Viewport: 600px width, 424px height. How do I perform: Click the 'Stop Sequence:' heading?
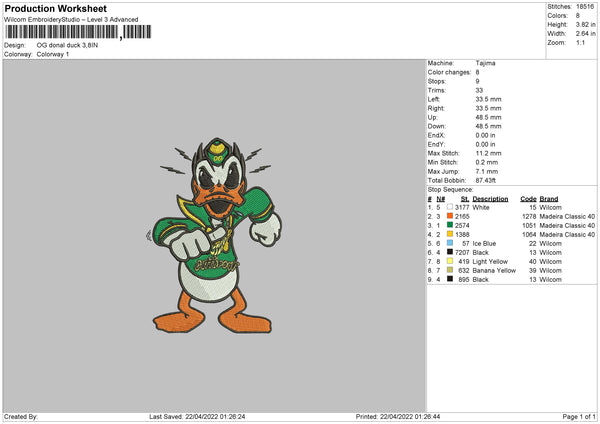tap(450, 190)
